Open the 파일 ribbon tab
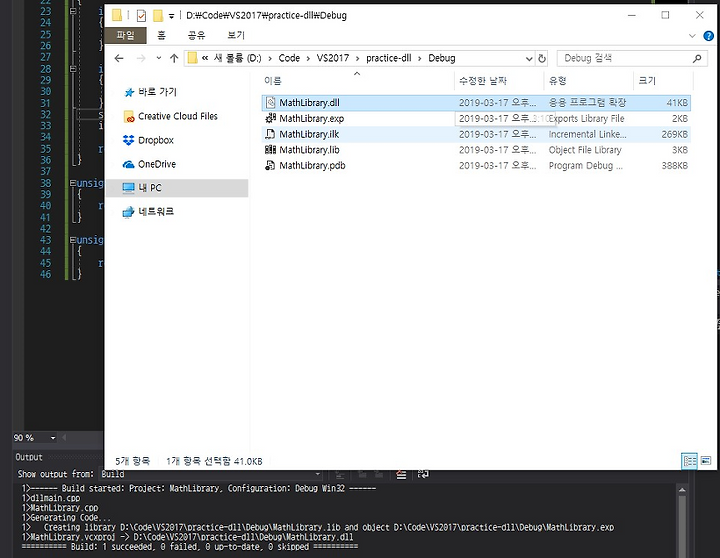The image size is (720, 558). point(125,35)
